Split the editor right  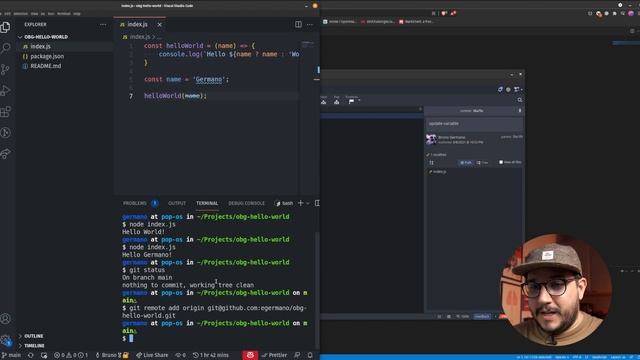[298, 24]
